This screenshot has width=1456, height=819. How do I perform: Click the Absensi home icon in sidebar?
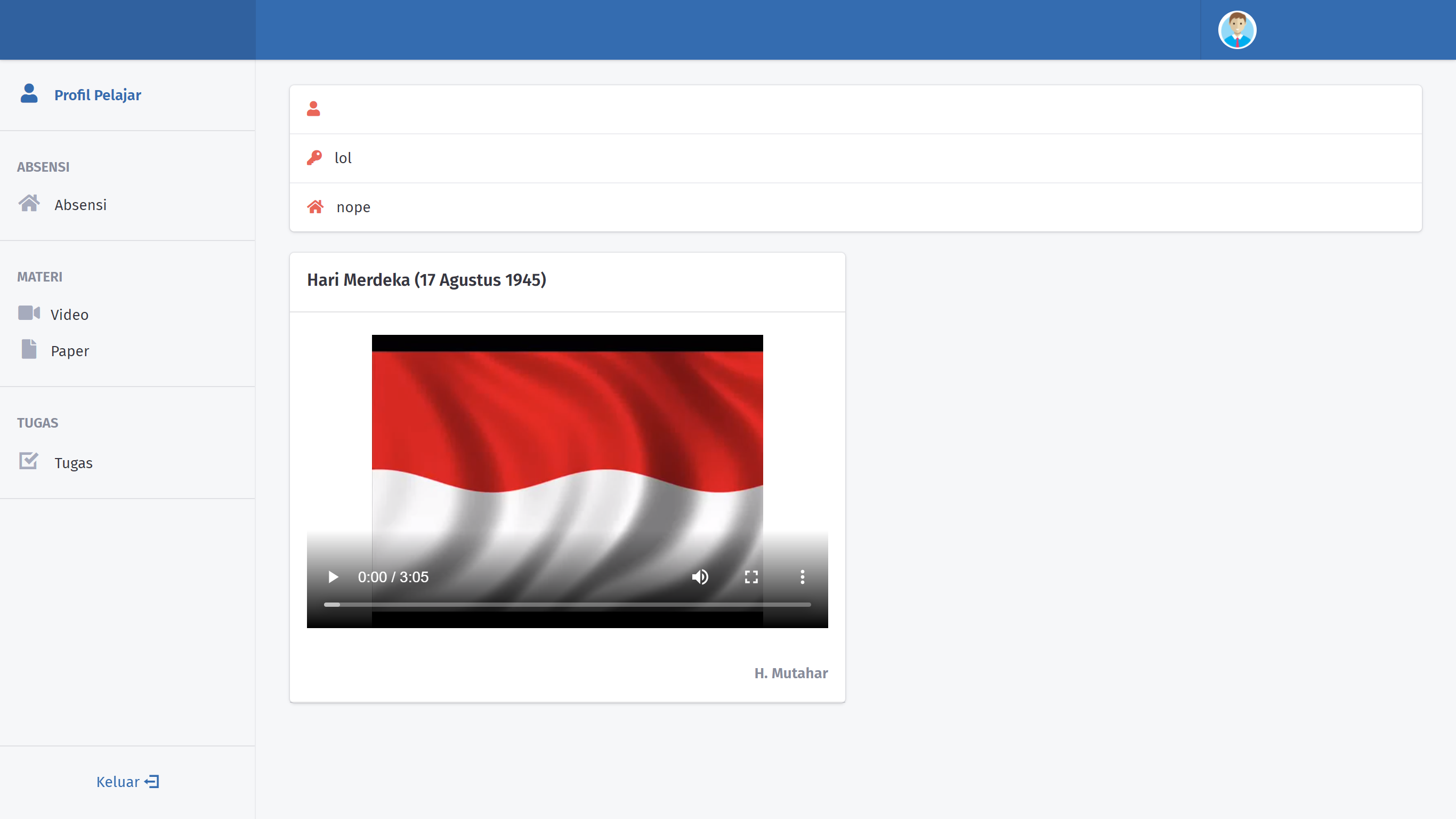pos(29,203)
